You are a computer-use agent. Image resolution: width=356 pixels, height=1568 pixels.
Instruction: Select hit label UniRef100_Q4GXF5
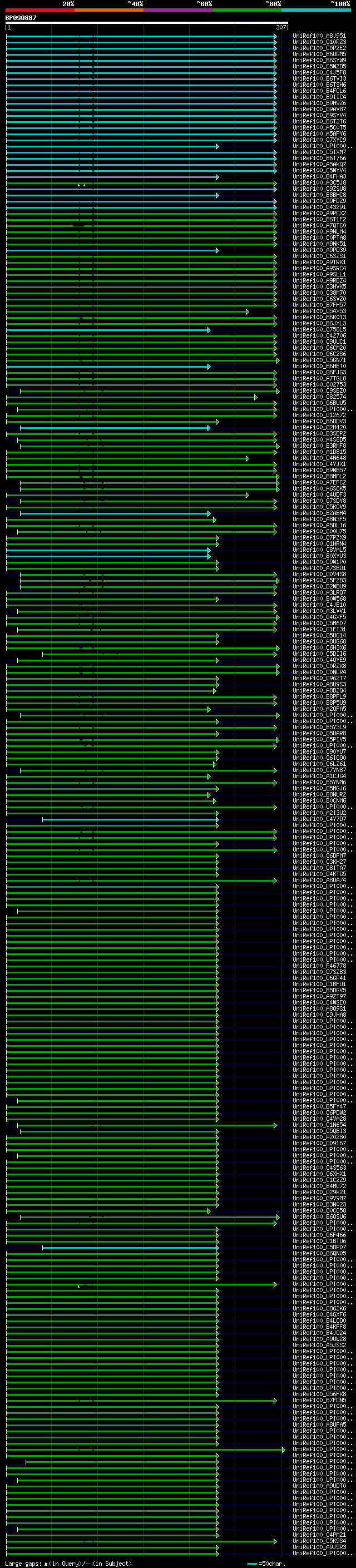pyautogui.click(x=319, y=617)
